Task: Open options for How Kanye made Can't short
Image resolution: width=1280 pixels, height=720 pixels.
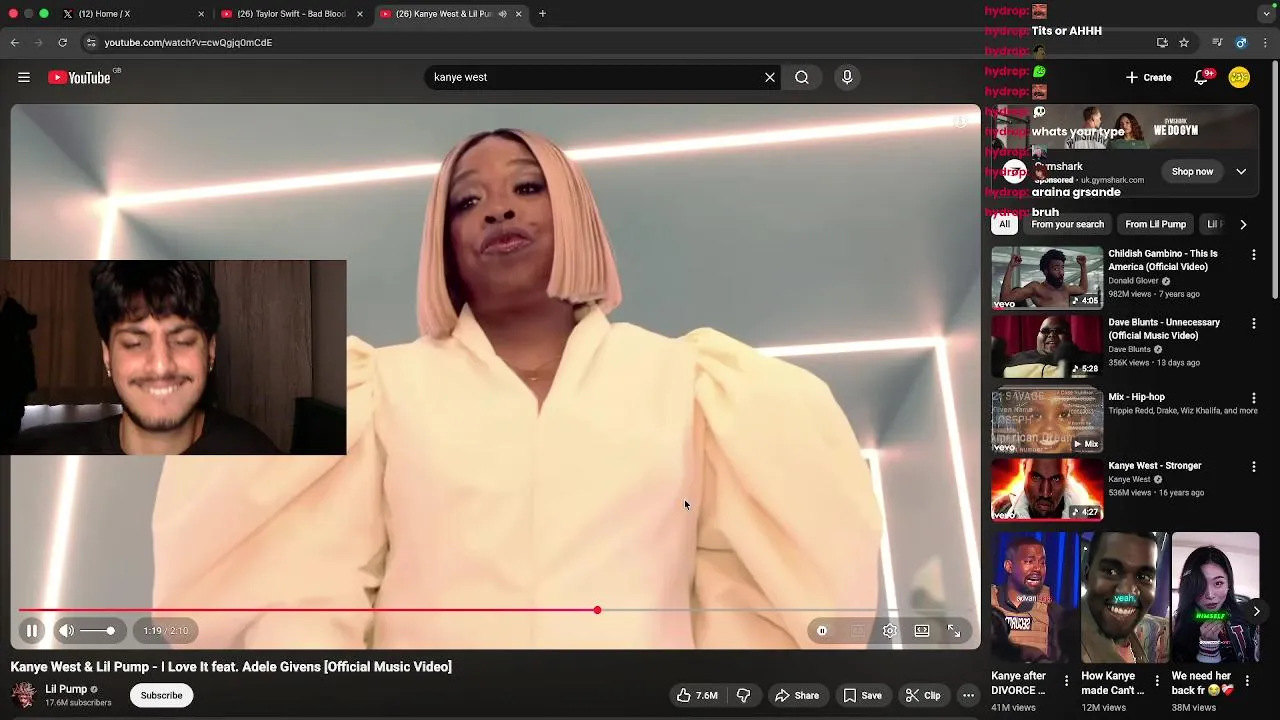Action: [1157, 681]
